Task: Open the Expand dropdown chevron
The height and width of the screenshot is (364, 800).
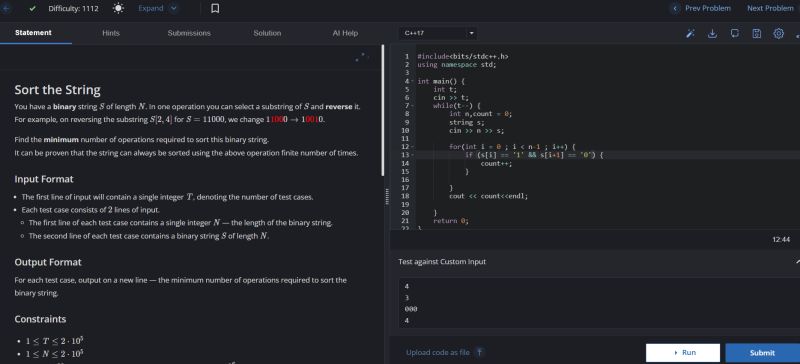Action: pos(173,8)
